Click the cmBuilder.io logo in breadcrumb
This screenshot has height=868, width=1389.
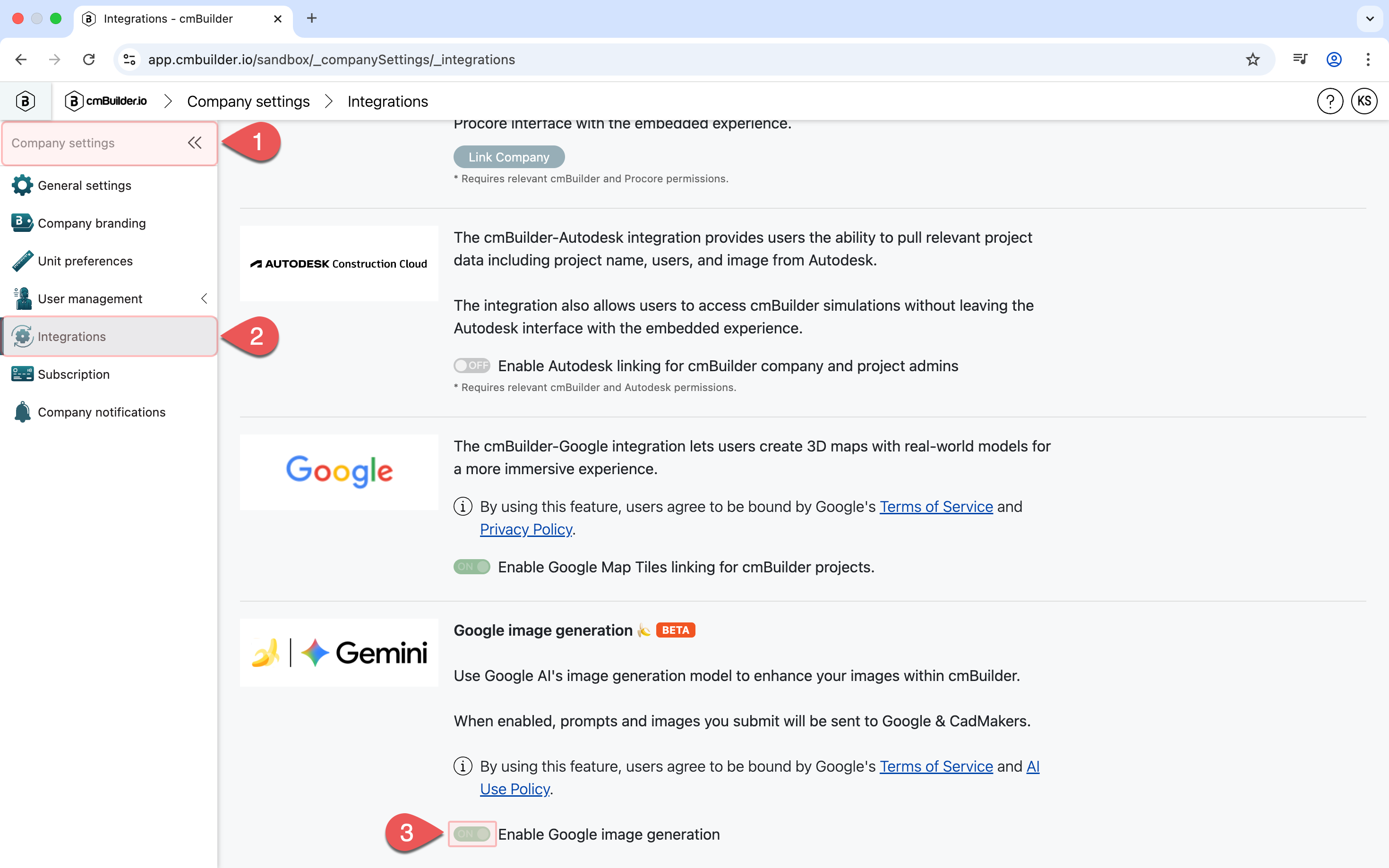point(106,101)
